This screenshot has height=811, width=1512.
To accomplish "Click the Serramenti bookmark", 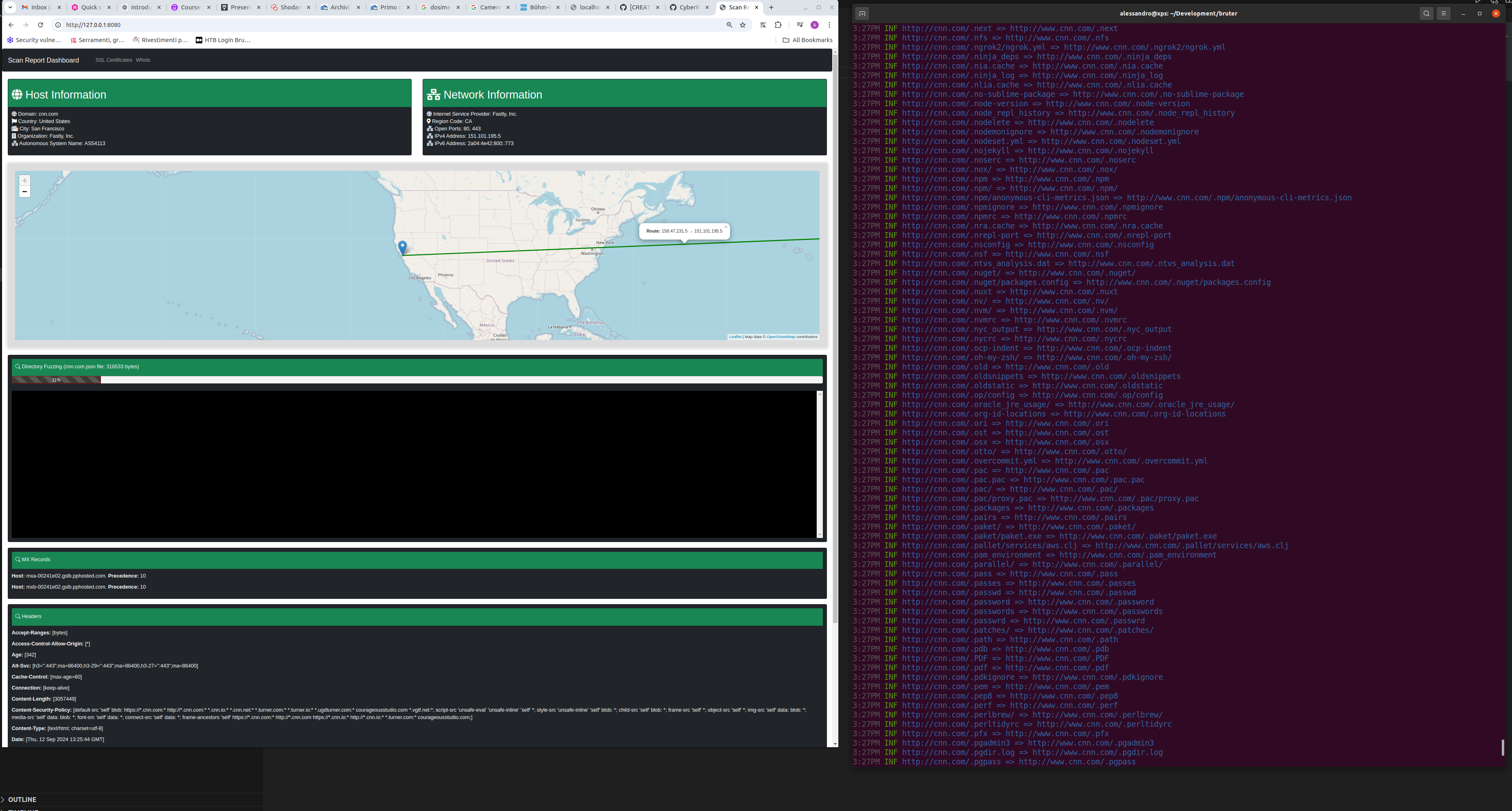I will (97, 40).
